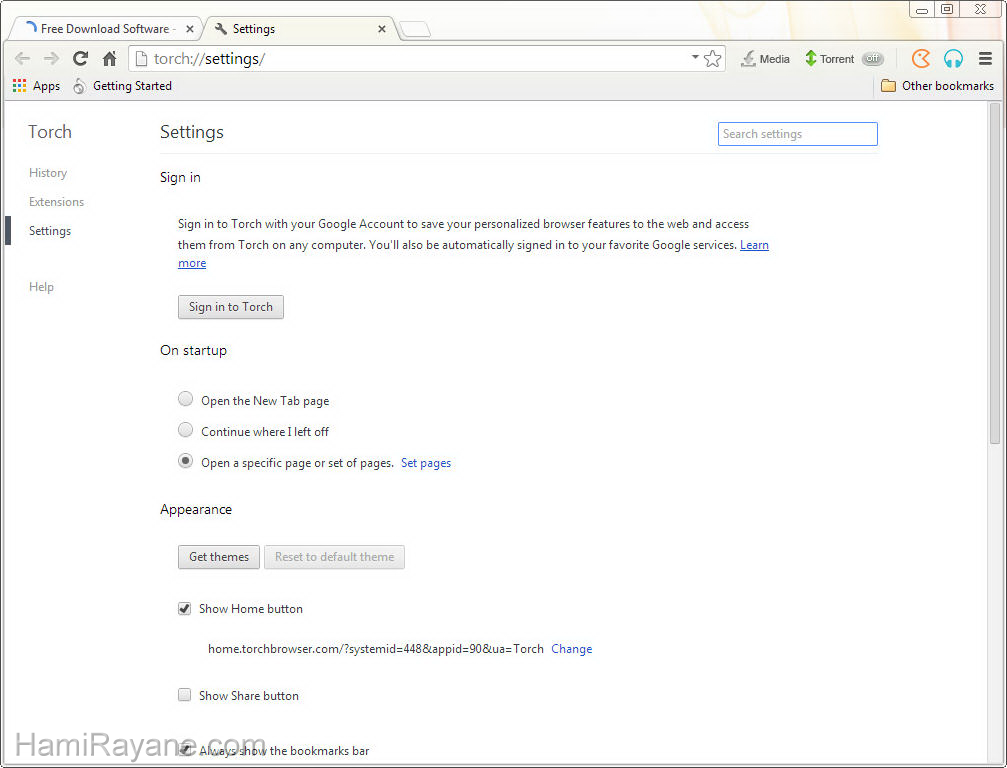Open Extensions in the sidebar
The height and width of the screenshot is (768, 1007).
pyautogui.click(x=57, y=202)
